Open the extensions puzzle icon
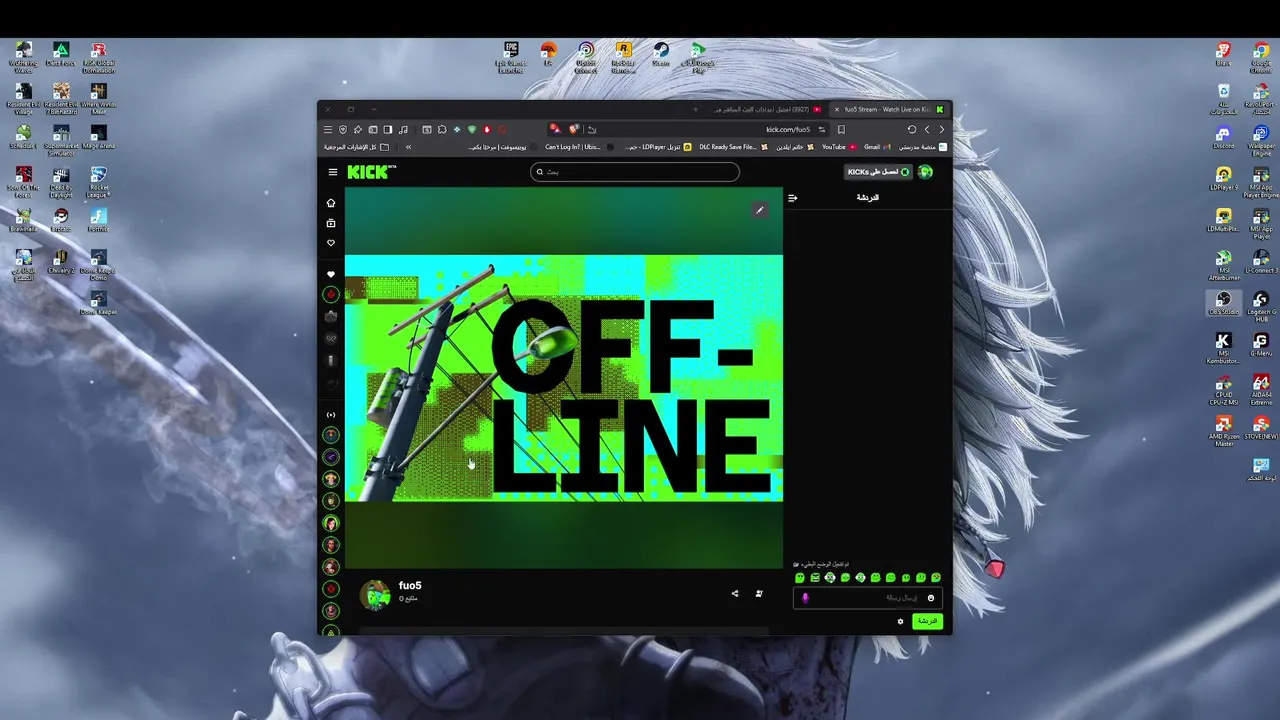The width and height of the screenshot is (1280, 720). click(442, 129)
